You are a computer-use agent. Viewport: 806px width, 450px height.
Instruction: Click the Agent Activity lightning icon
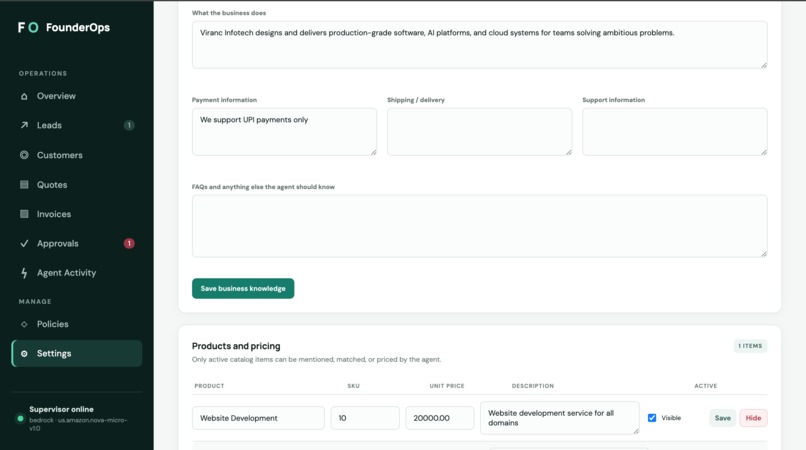[24, 273]
